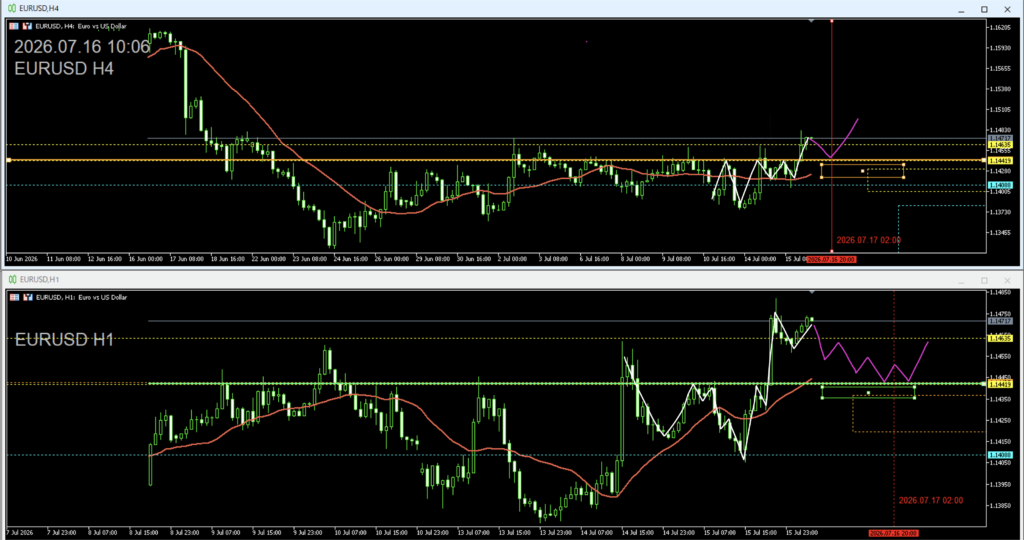Click the red 2026.07.17 02:00 text in H4 chart
1024x540 pixels.
(x=869, y=240)
